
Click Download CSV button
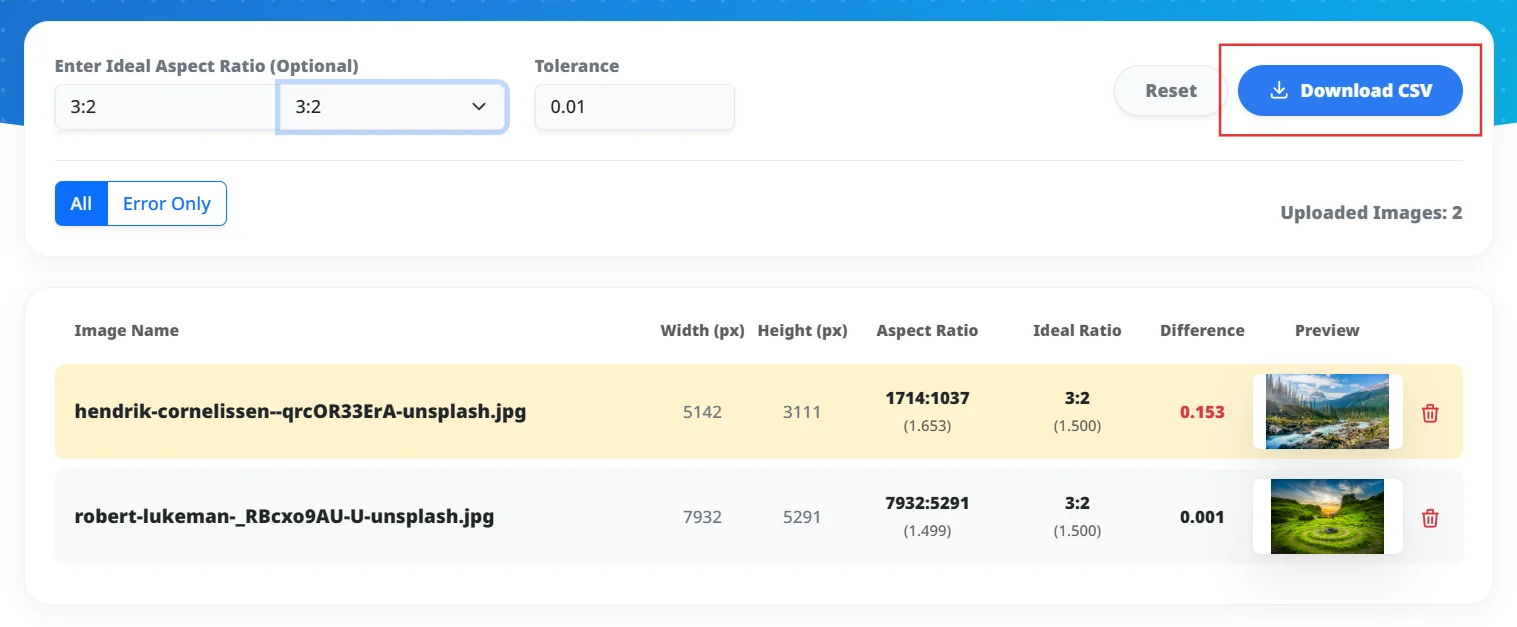pos(1350,91)
